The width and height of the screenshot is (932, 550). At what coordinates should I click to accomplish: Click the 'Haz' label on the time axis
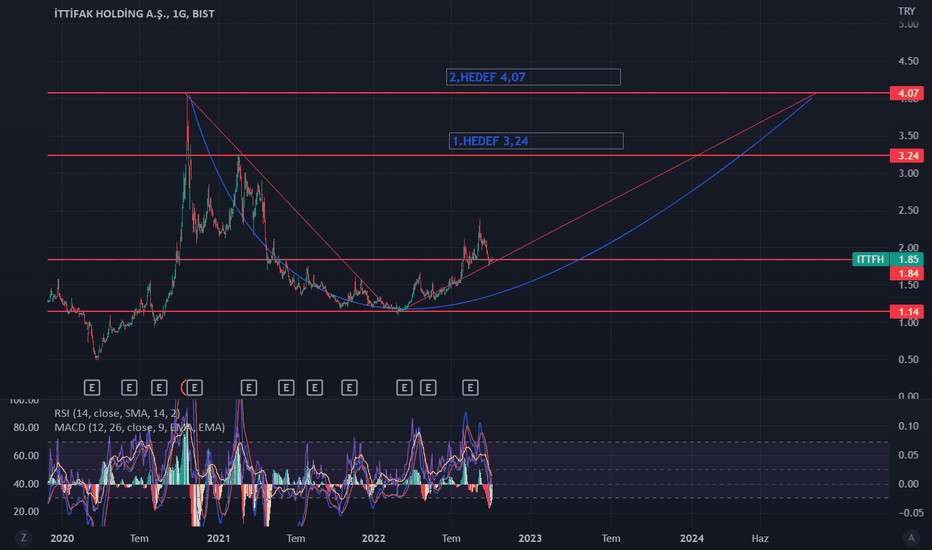[760, 538]
